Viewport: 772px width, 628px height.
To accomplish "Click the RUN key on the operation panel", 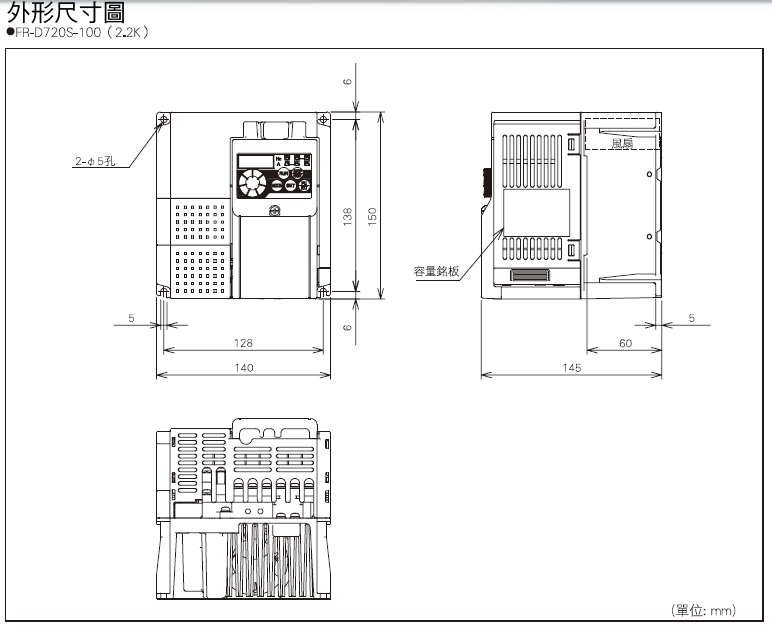I will (284, 173).
